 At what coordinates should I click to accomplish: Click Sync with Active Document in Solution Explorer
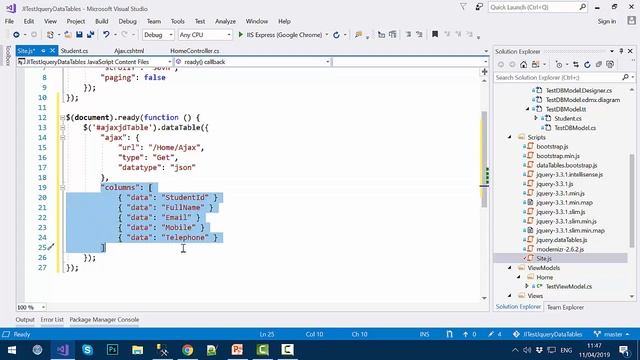(x=576, y=64)
